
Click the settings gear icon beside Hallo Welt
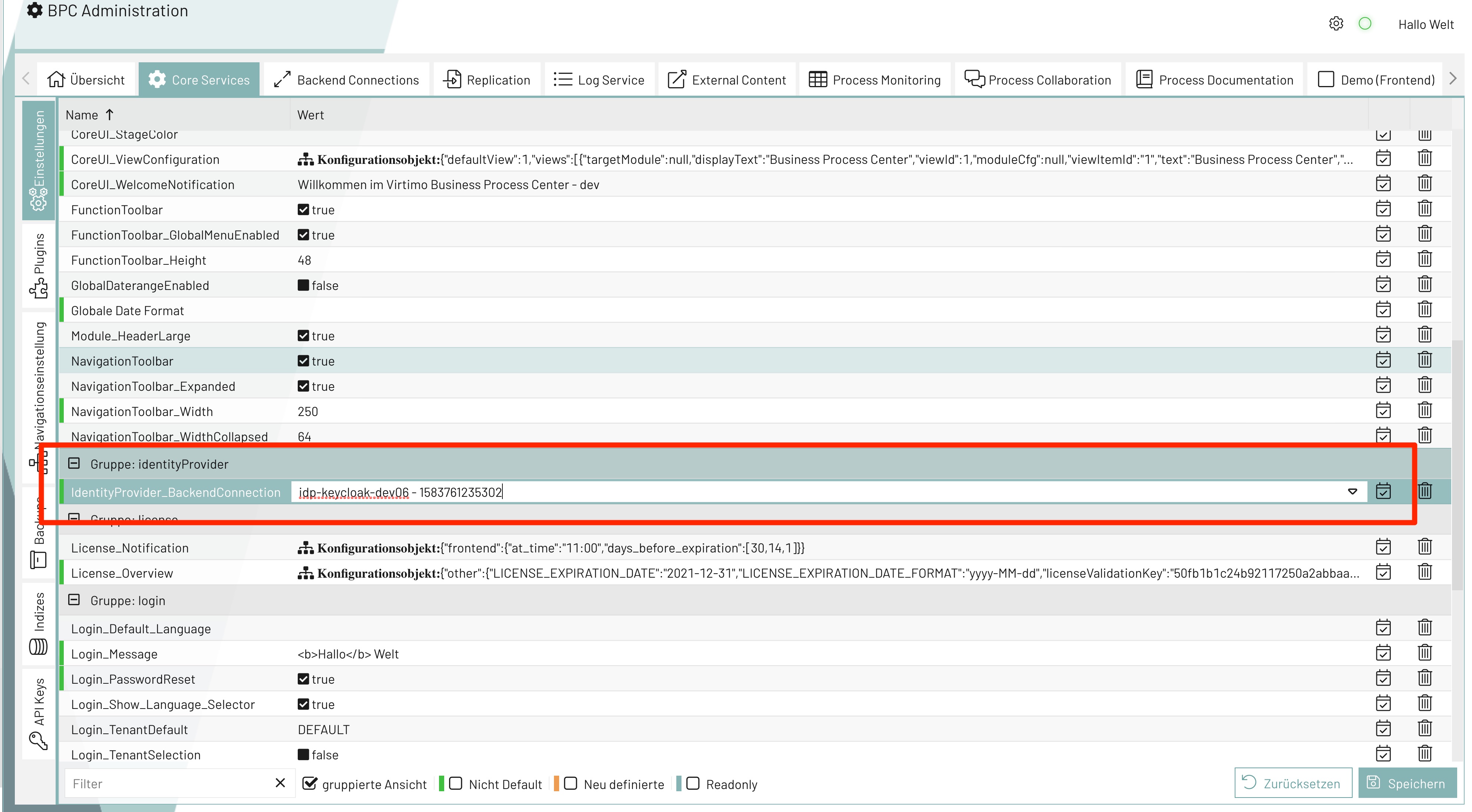(1336, 24)
